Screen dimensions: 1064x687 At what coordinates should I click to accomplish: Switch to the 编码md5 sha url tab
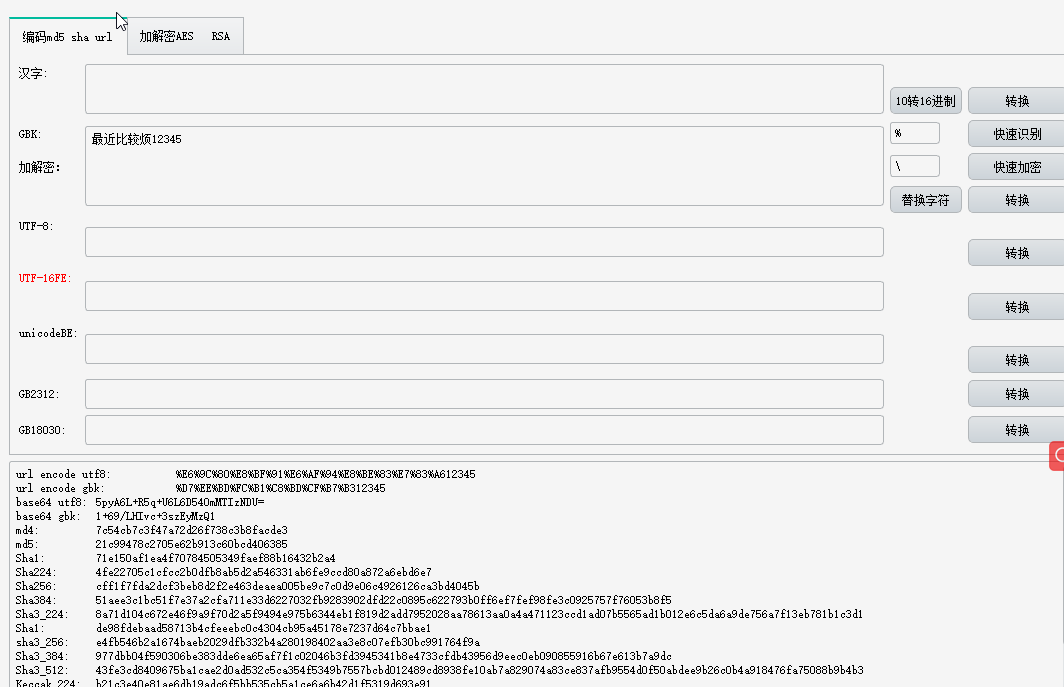[x=68, y=37]
